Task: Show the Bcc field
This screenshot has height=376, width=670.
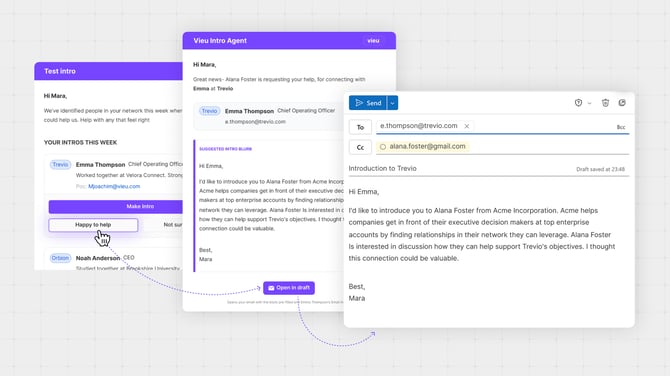Action: 620,127
